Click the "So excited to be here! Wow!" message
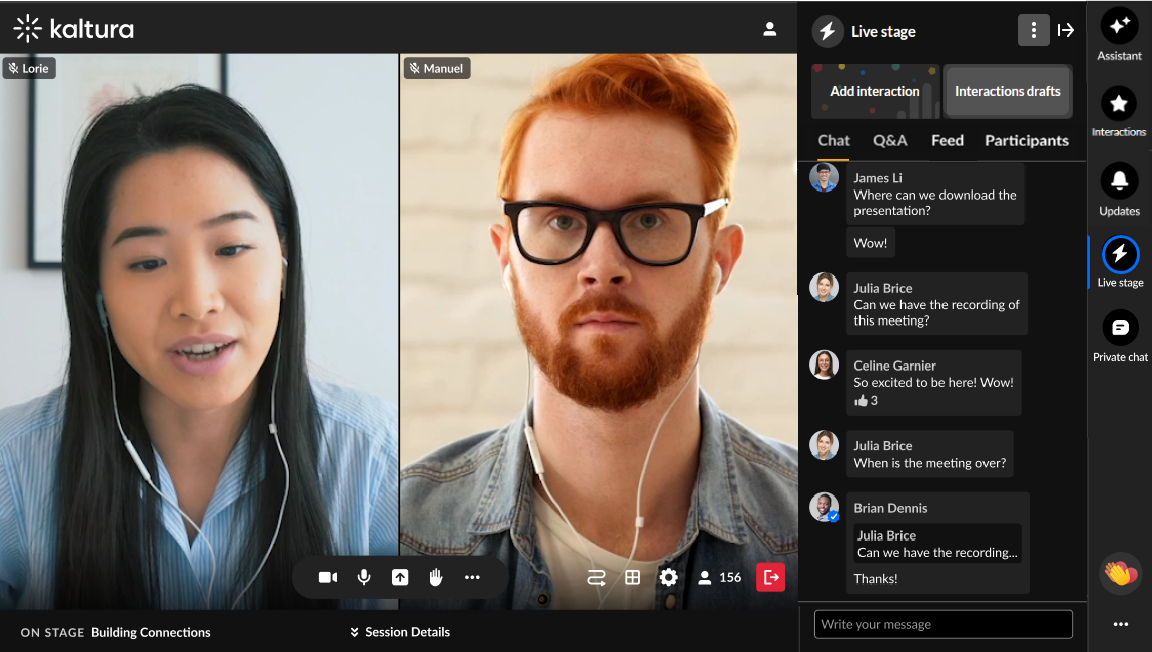This screenshot has height=652, width=1152. (933, 382)
